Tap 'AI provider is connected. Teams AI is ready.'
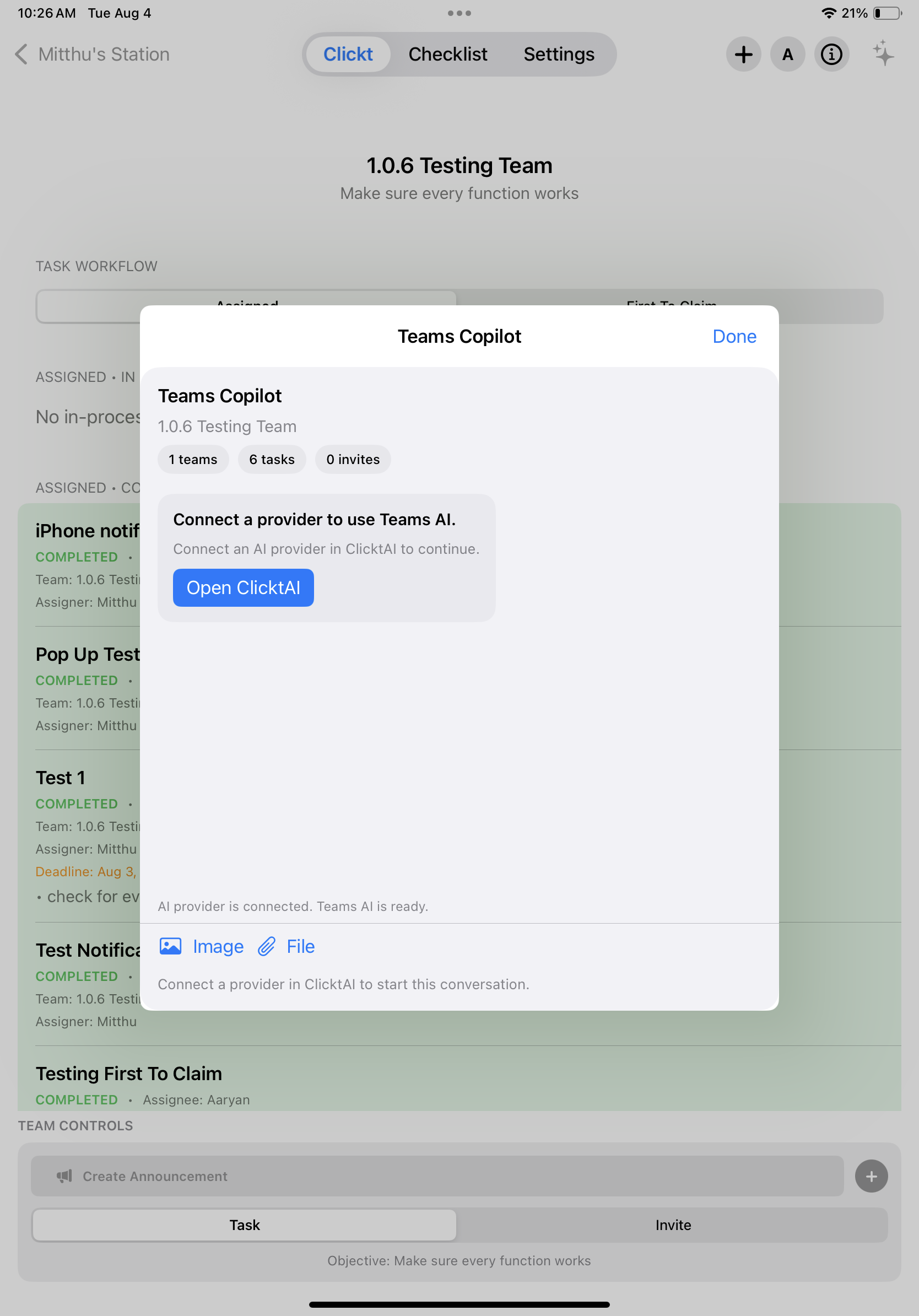 coord(293,906)
